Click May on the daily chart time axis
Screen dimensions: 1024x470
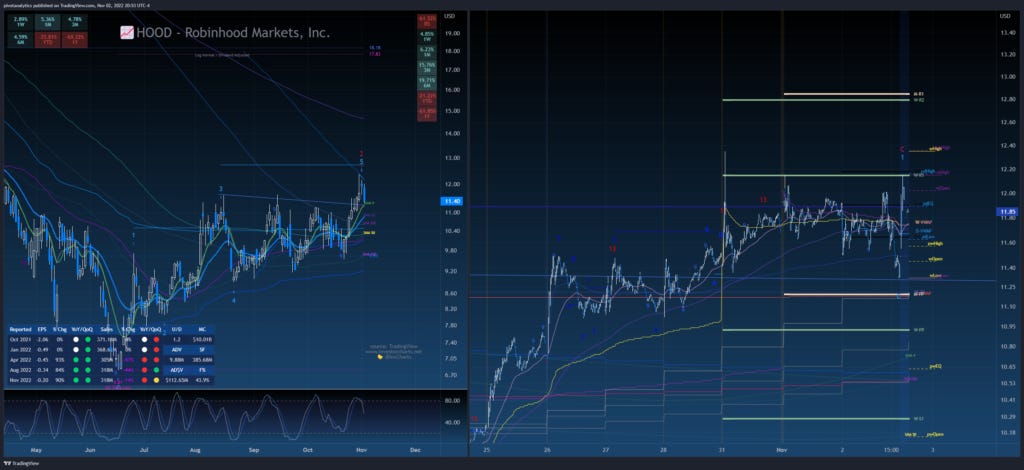[x=36, y=450]
